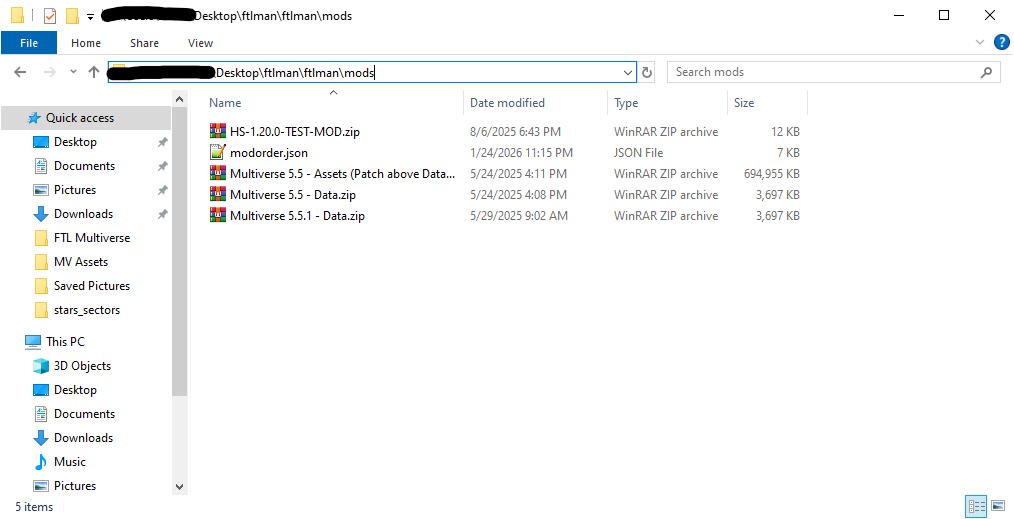Open Downloads under This PC
The image size is (1014, 519).
[x=73, y=438]
